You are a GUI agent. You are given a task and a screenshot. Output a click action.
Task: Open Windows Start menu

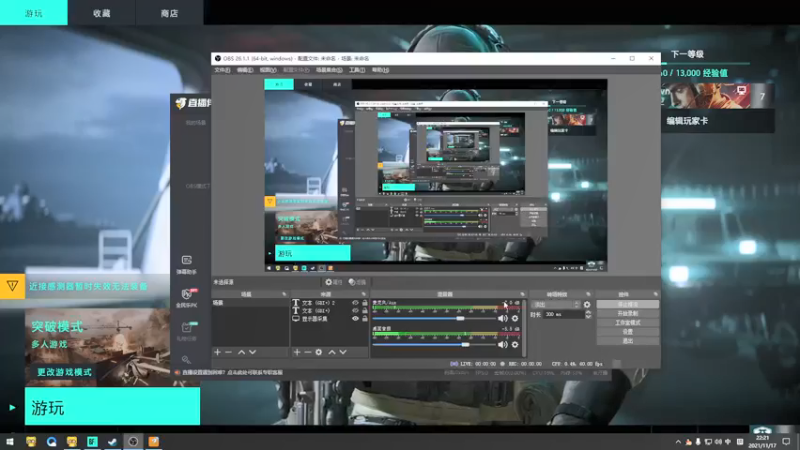point(10,441)
